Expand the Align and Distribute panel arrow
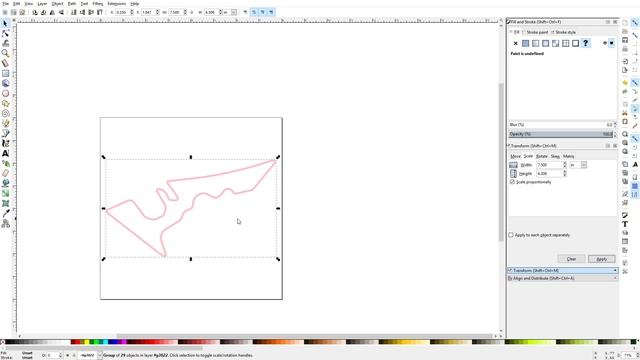Viewport: 640px width, 360px height. click(615, 278)
